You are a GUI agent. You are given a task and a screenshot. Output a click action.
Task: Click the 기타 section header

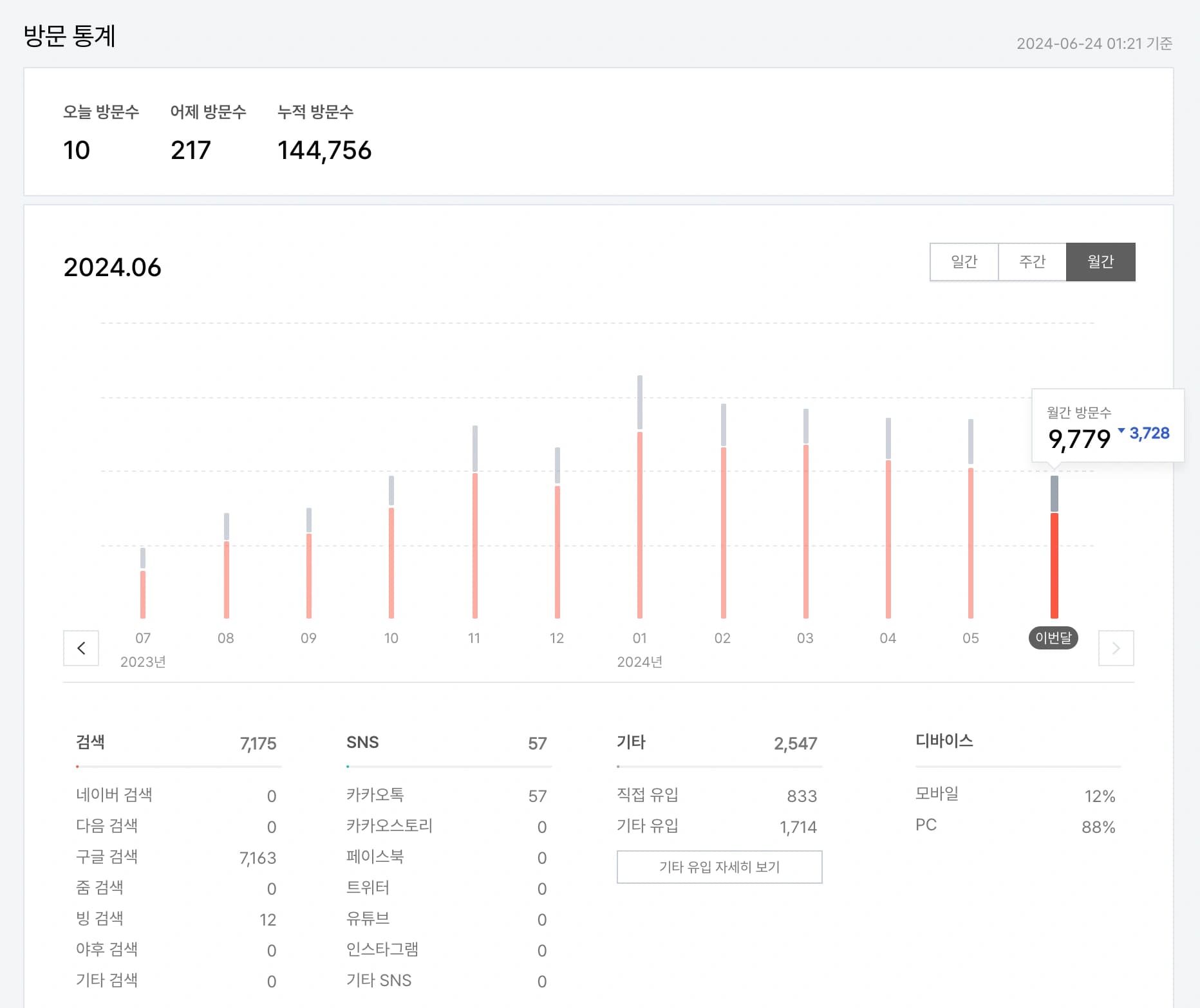click(631, 742)
